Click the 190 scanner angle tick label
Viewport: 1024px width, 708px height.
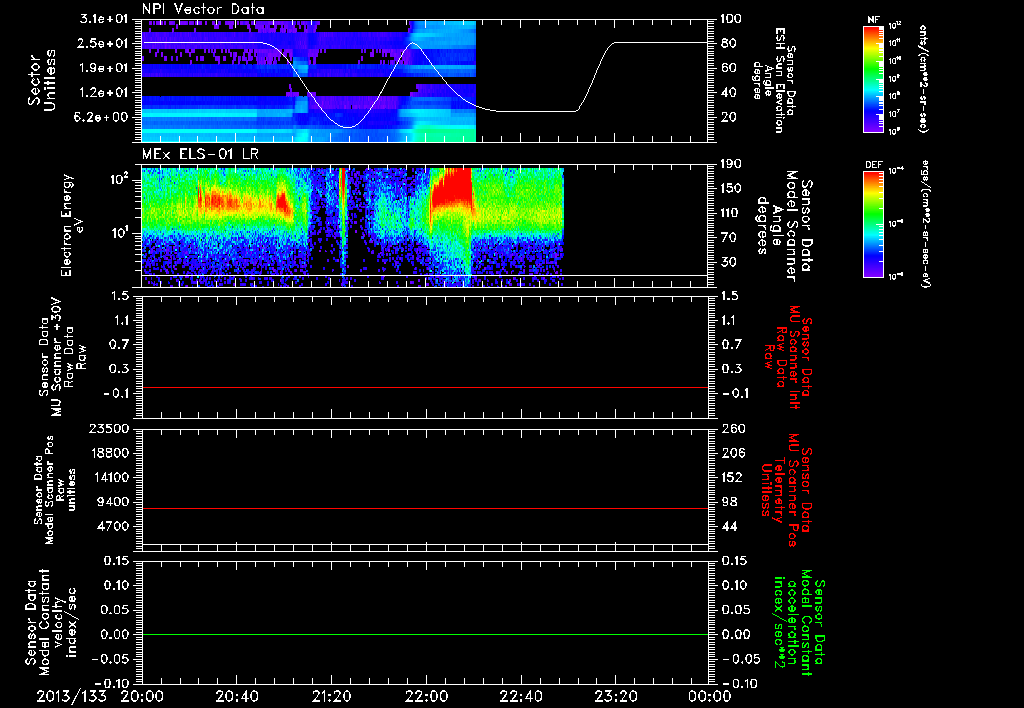[731, 164]
